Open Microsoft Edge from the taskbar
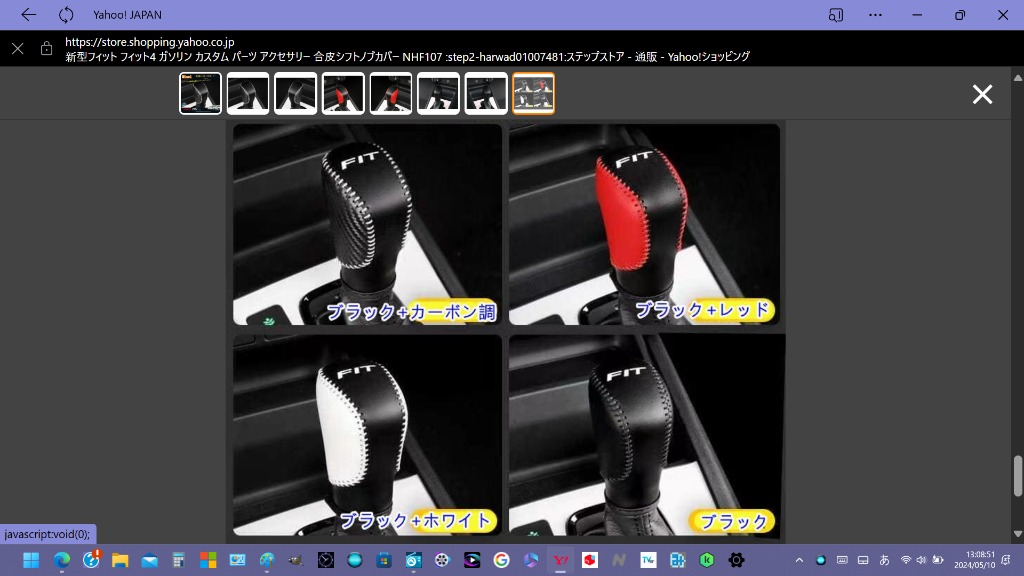 click(x=61, y=560)
